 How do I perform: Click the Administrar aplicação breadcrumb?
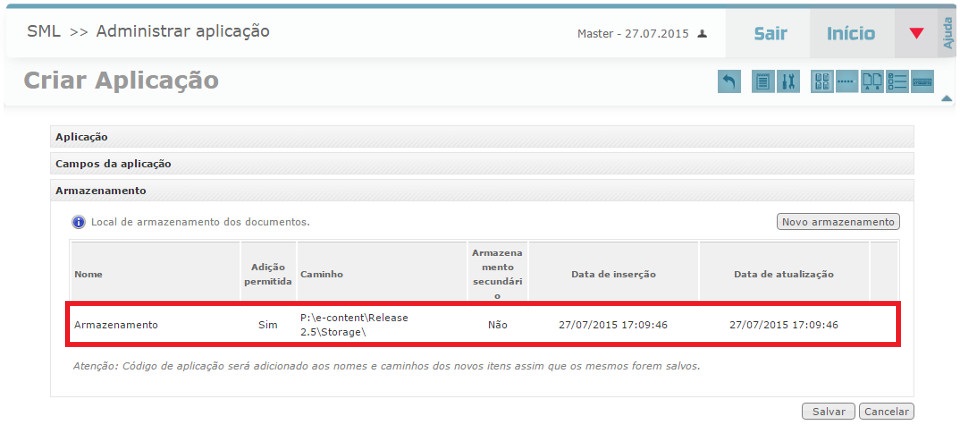[x=182, y=31]
